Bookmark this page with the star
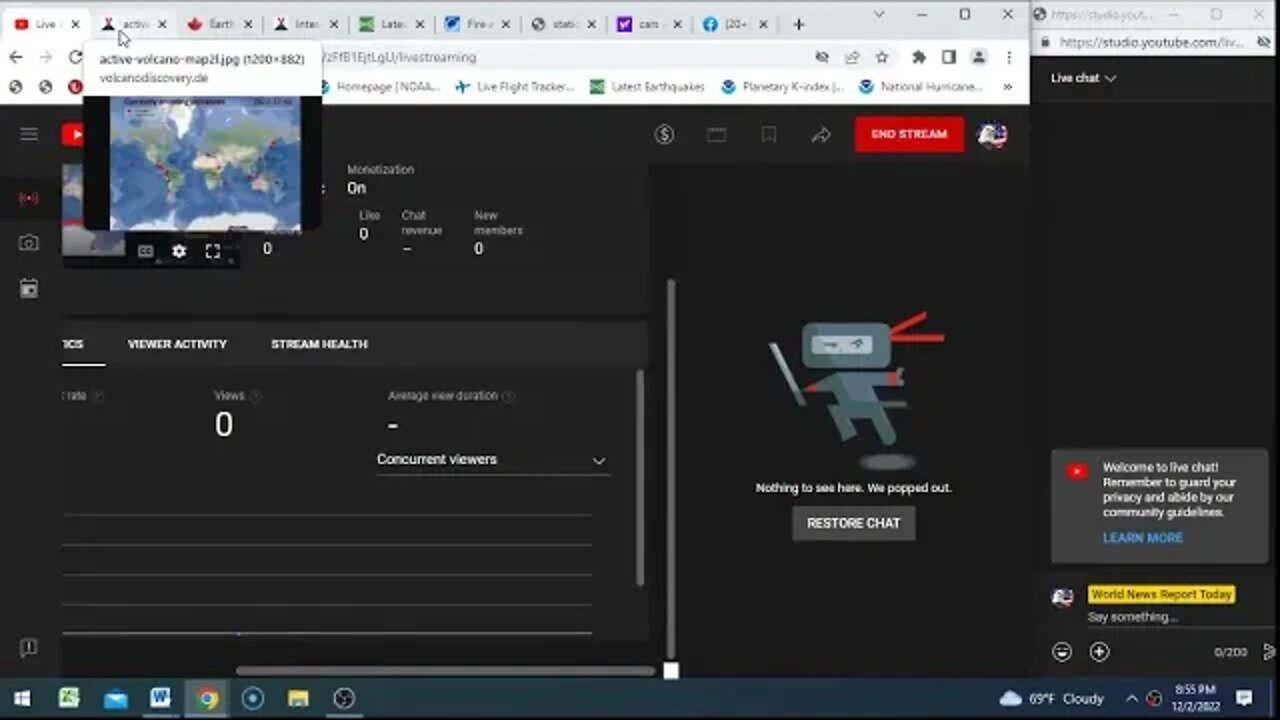Viewport: 1280px width, 720px height. [x=881, y=57]
